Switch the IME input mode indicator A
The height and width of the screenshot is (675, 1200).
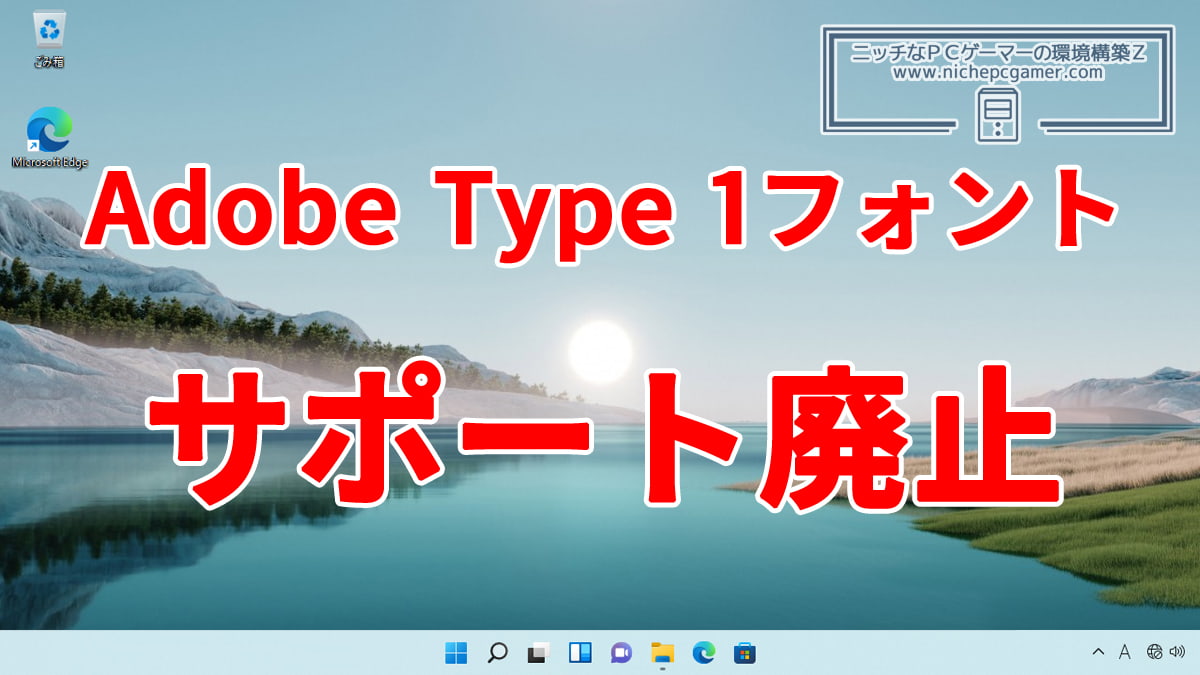pyautogui.click(x=1124, y=653)
